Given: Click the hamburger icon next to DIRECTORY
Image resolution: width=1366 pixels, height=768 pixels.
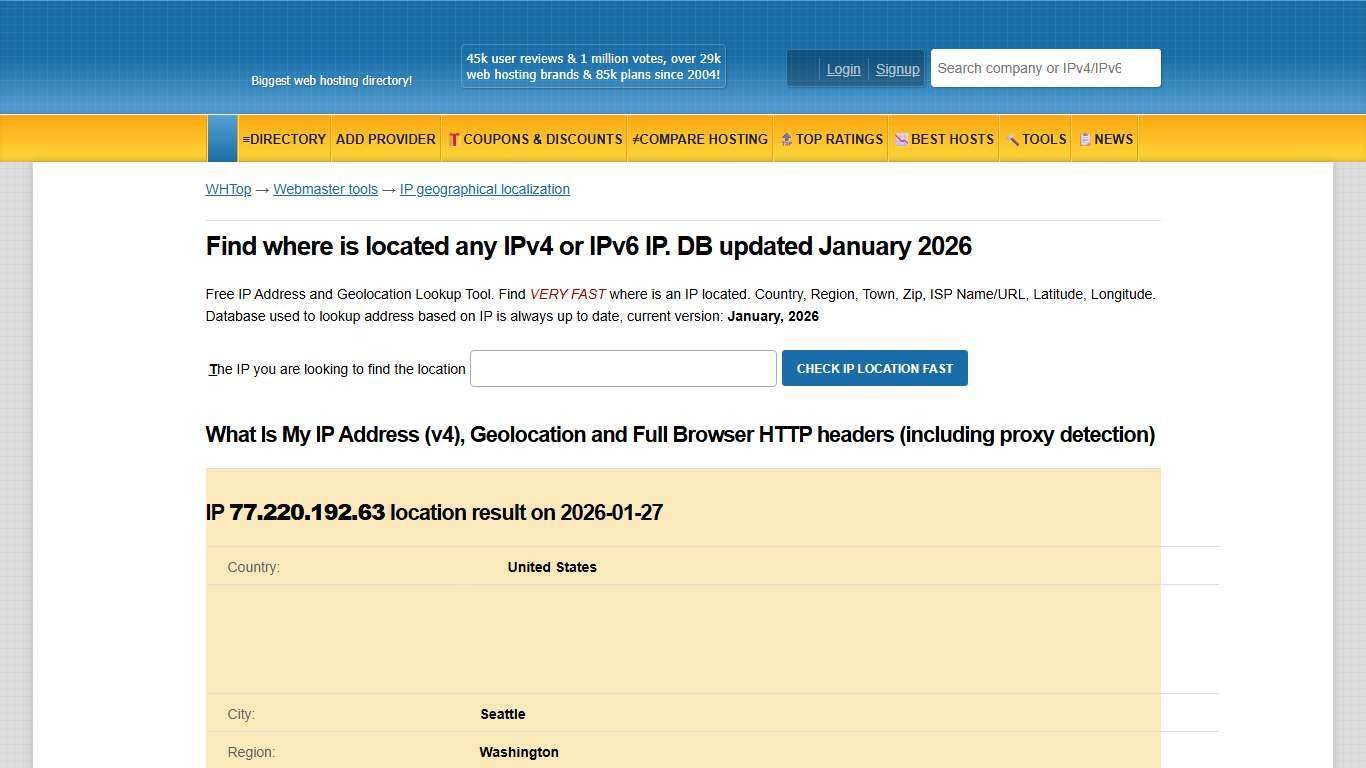Looking at the screenshot, I should 247,139.
